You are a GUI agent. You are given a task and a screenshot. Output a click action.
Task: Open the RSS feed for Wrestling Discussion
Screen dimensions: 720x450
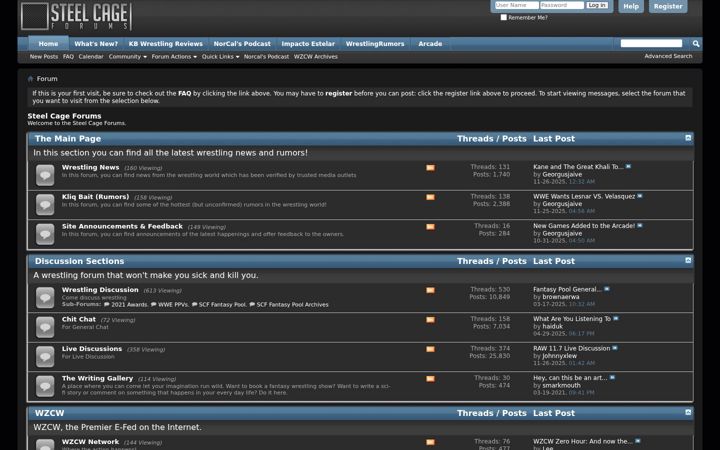pos(430,290)
